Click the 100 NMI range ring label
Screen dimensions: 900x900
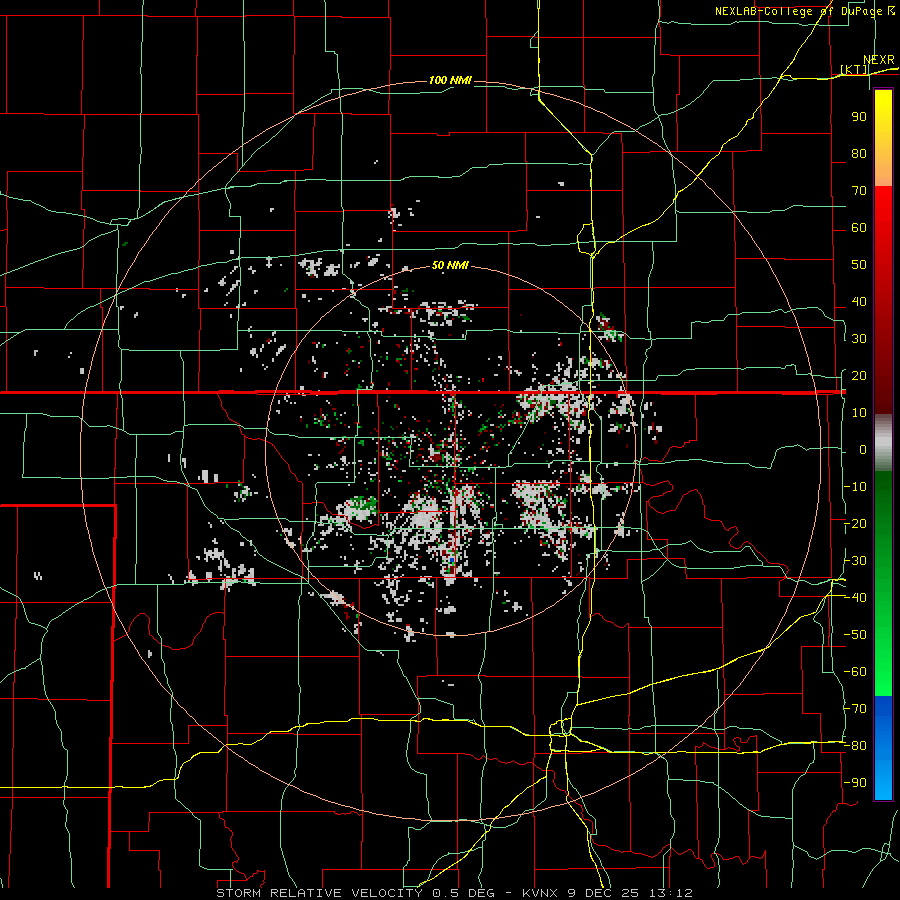coord(450,80)
